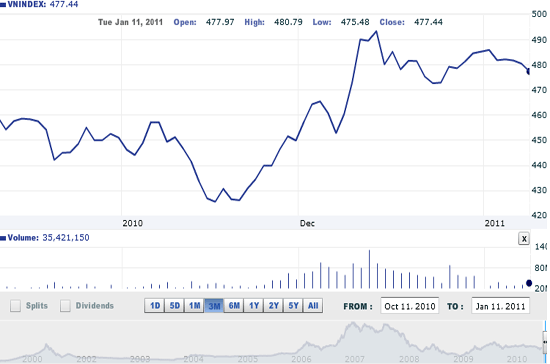Click the range slider handle on overview chart

point(545,342)
